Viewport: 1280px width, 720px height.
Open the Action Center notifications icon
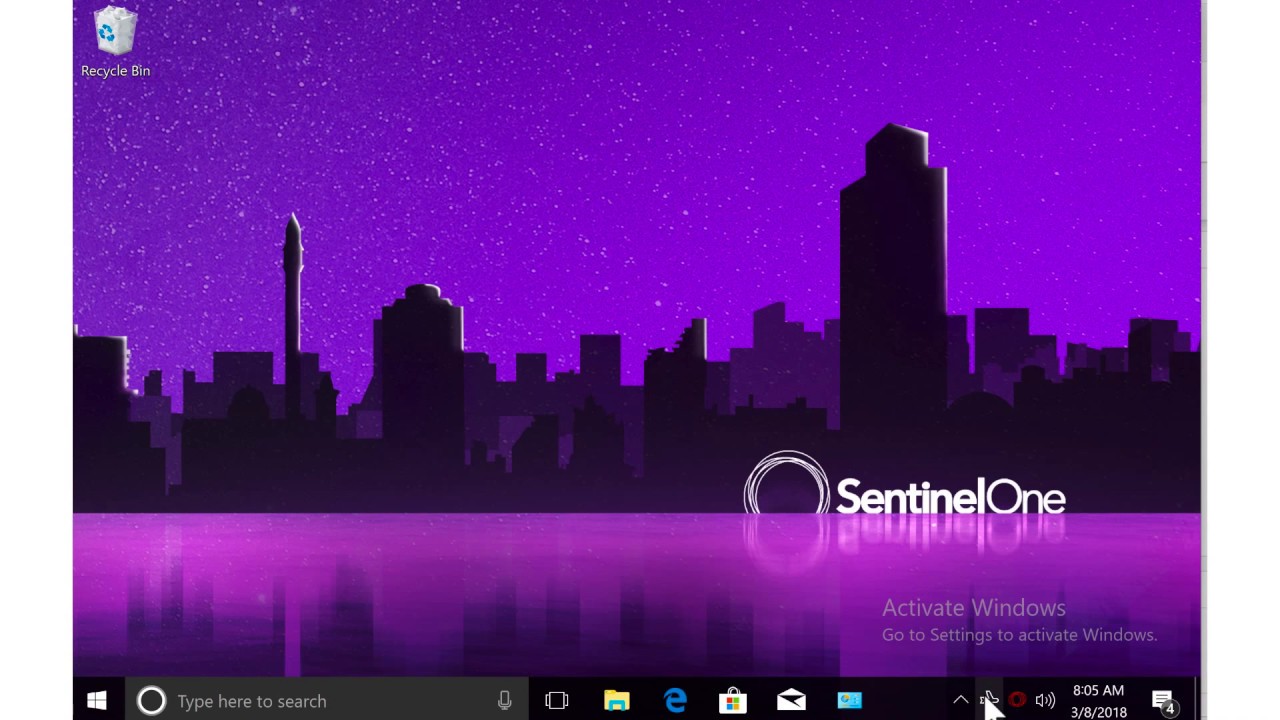pos(1163,701)
